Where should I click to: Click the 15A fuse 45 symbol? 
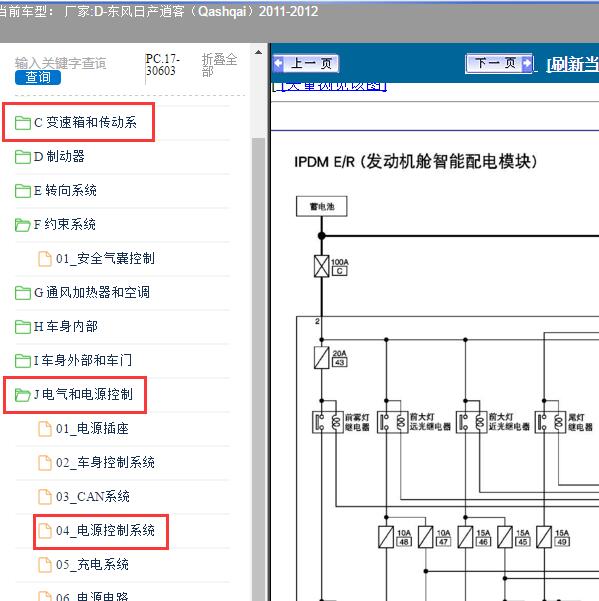coord(505,537)
